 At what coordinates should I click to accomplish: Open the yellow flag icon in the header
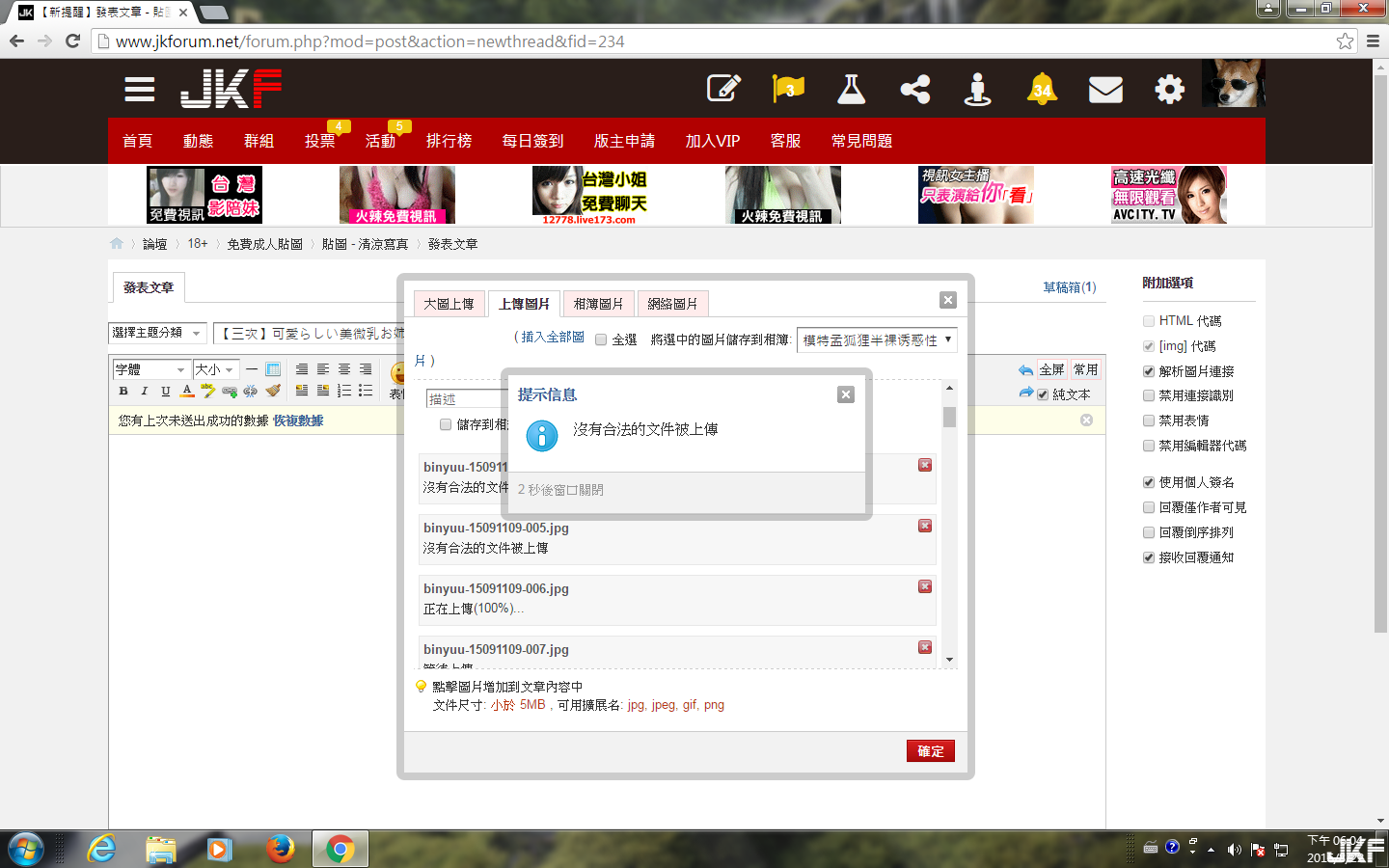788,89
